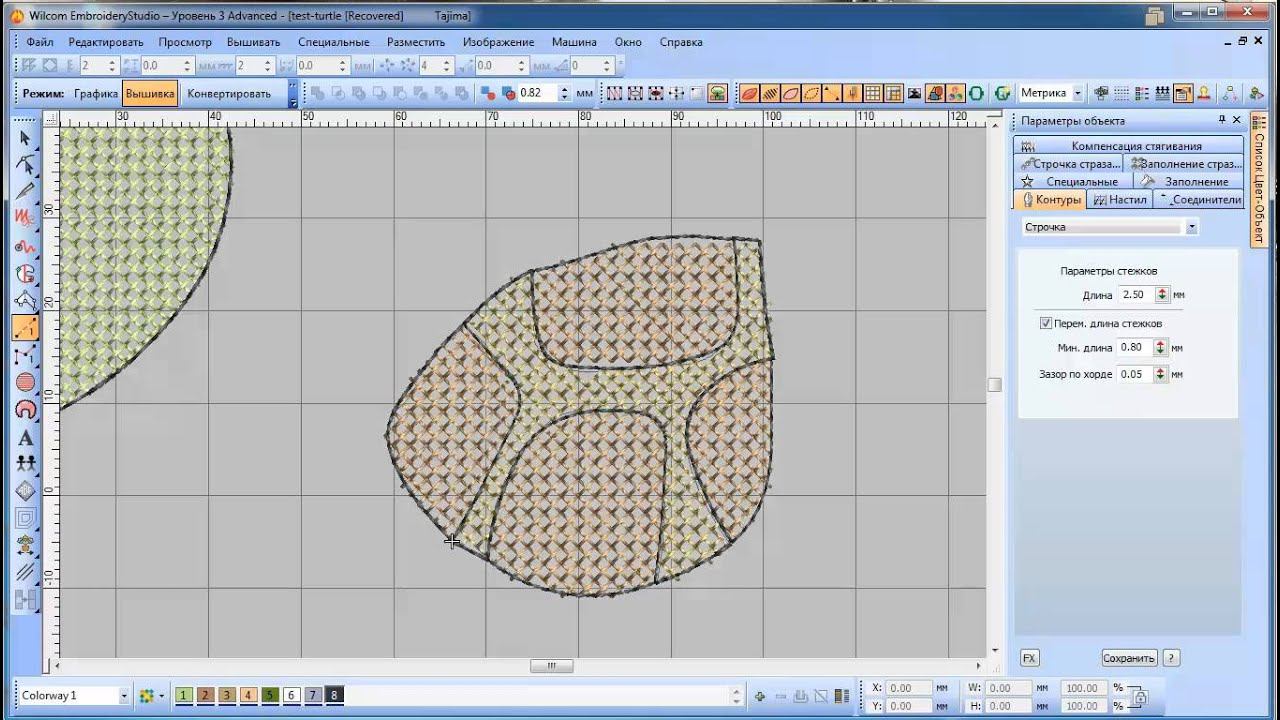Select color swatch number 5
This screenshot has width=1280, height=720.
(269, 695)
